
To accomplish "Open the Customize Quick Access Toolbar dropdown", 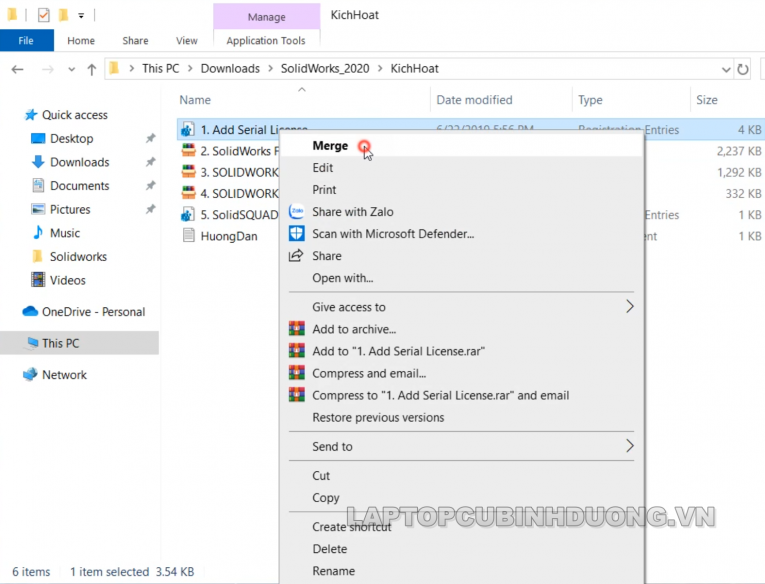I will tap(81, 16).
